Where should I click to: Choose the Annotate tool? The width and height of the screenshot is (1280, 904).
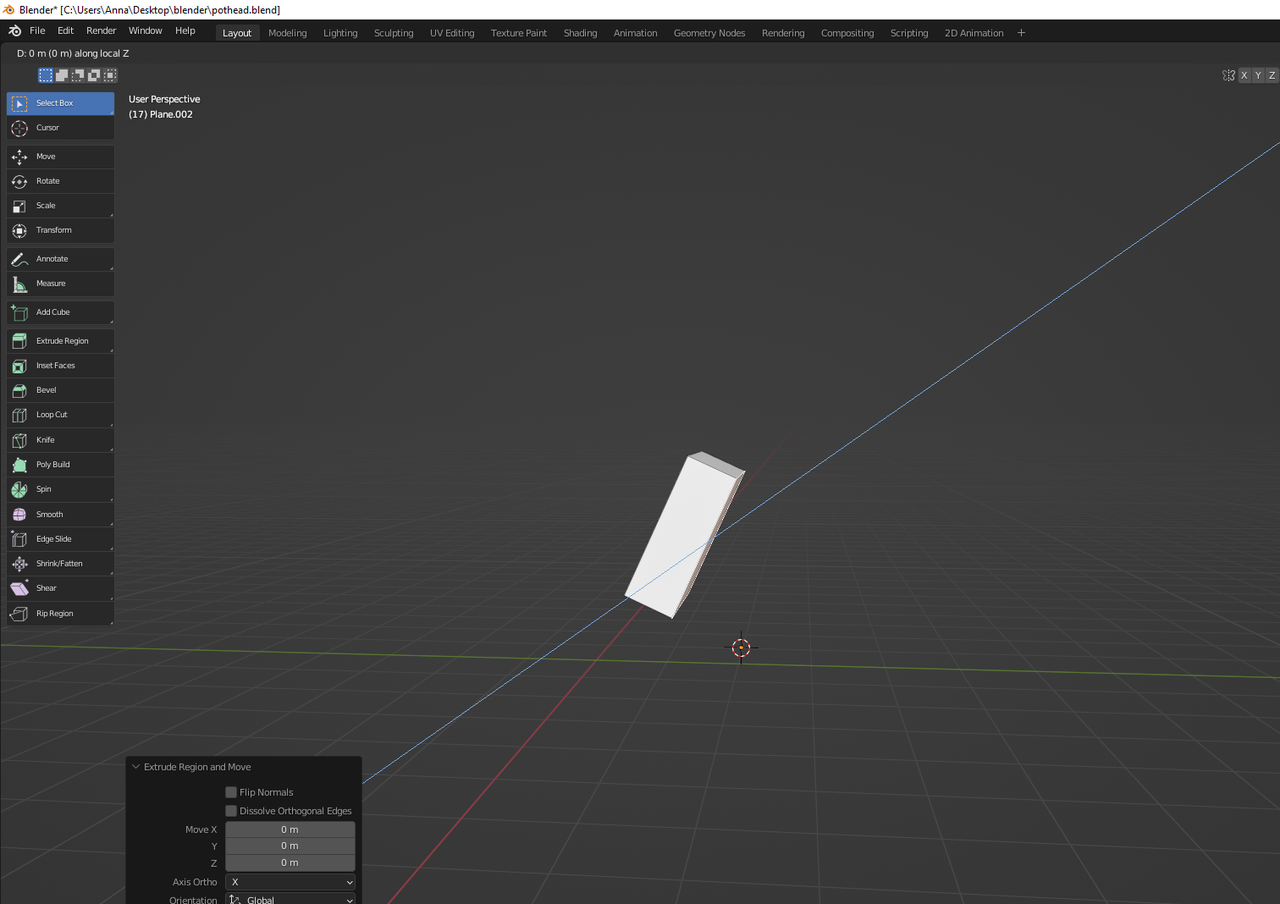pyautogui.click(x=60, y=259)
